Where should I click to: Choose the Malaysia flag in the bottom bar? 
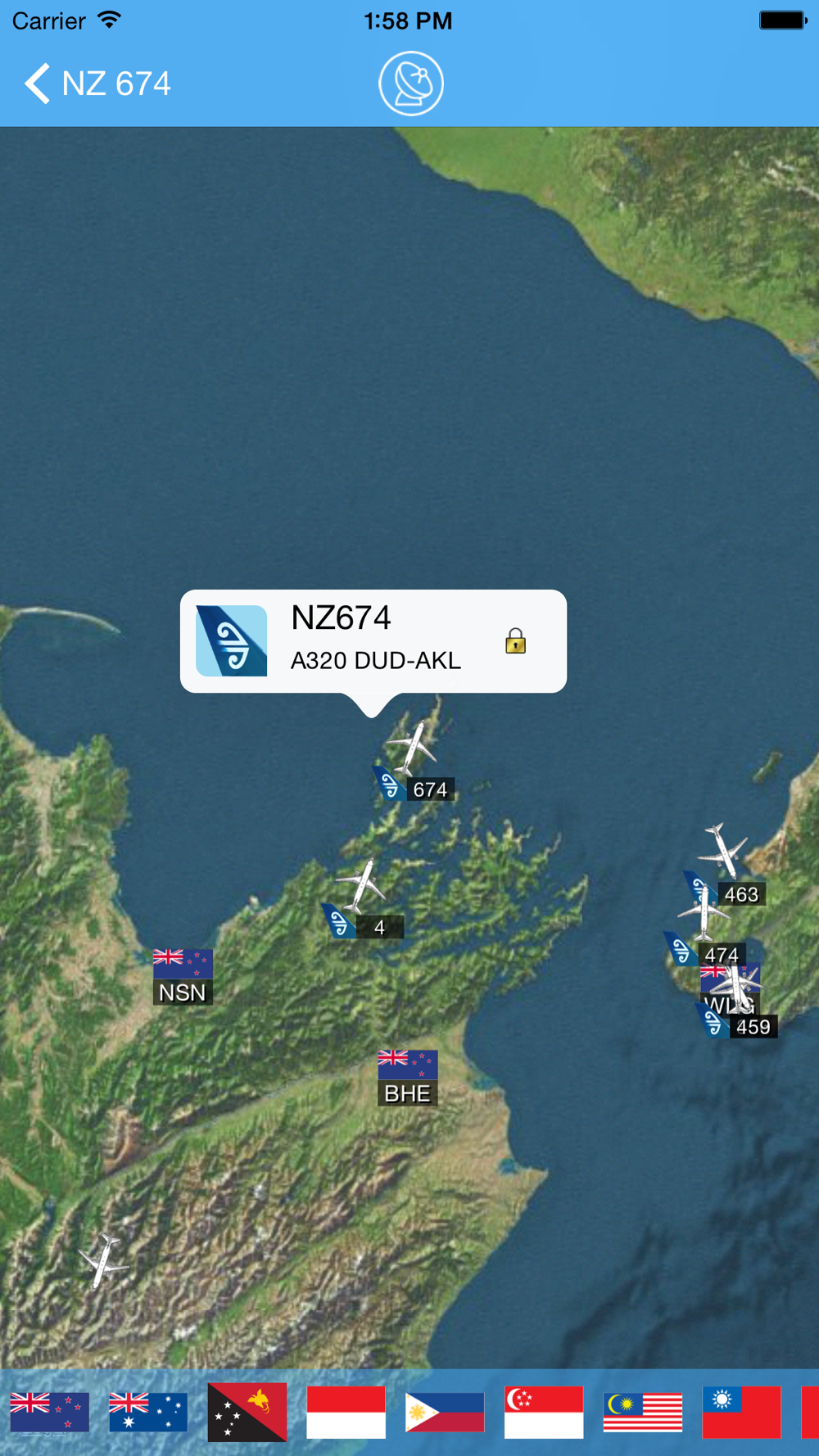(643, 1413)
